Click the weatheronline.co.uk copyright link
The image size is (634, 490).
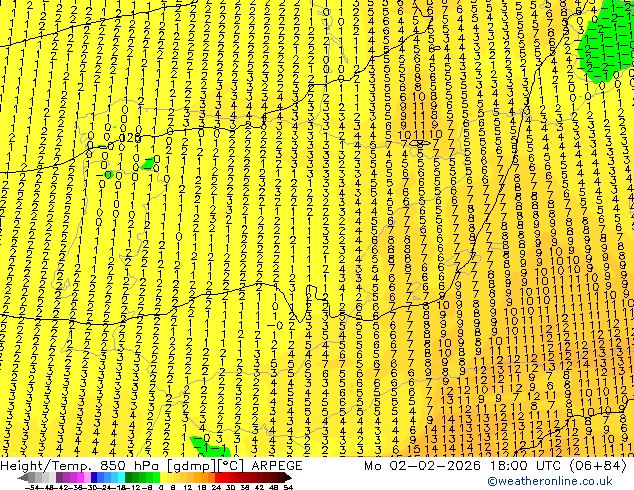(x=550, y=481)
